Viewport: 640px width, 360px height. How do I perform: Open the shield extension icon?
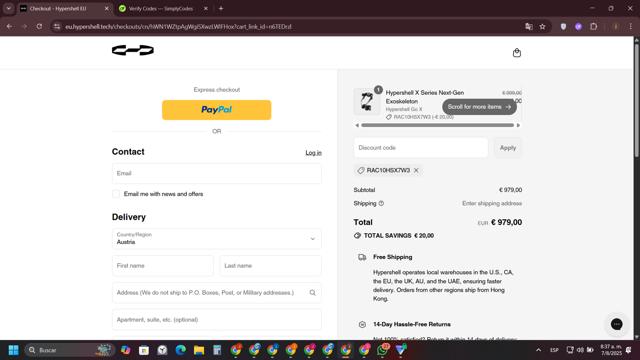[563, 27]
